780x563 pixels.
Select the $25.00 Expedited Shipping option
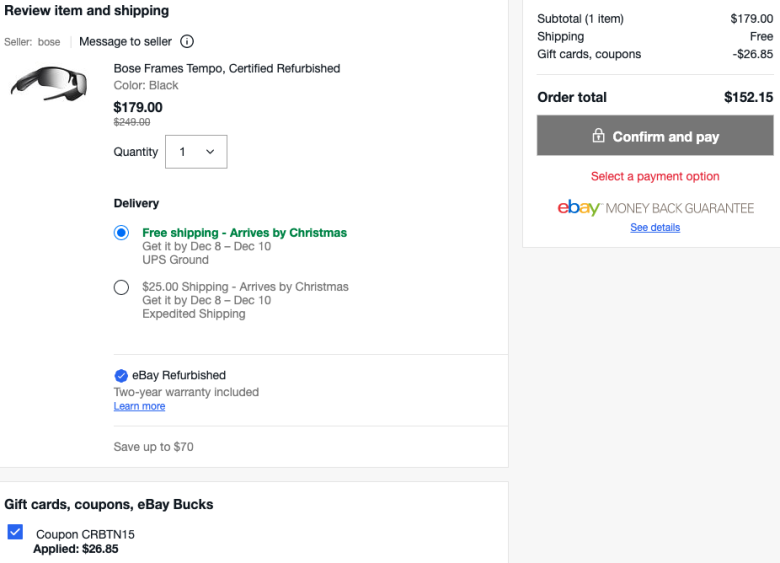(x=121, y=287)
